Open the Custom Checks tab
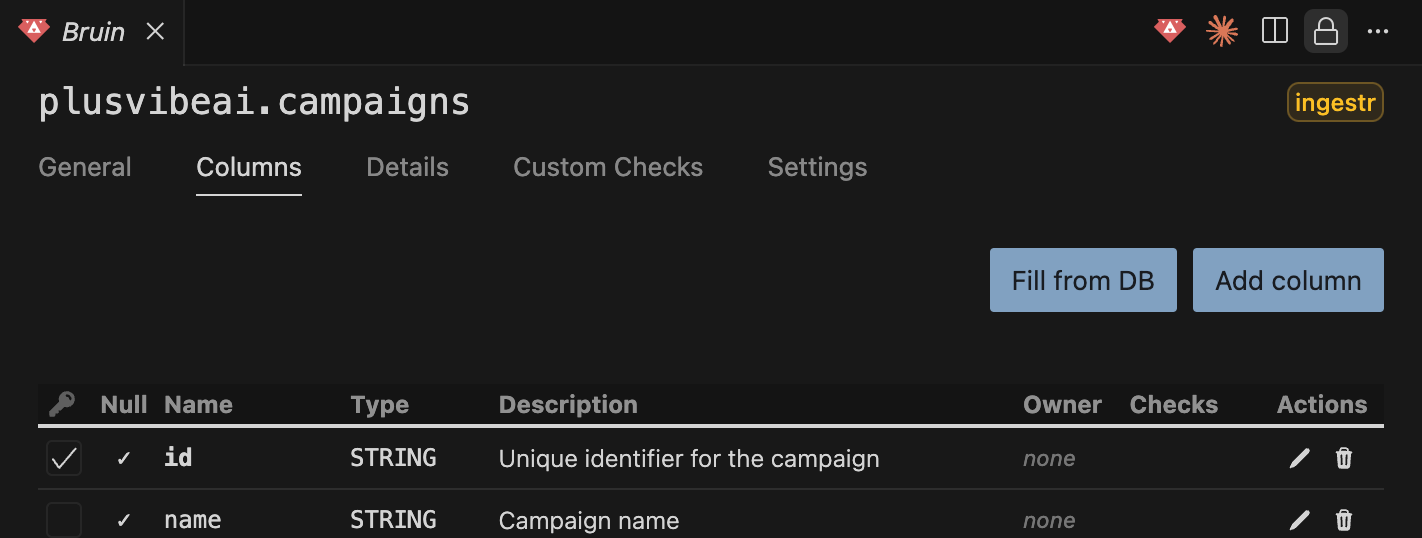Screen dimensions: 1422x538 [608, 167]
